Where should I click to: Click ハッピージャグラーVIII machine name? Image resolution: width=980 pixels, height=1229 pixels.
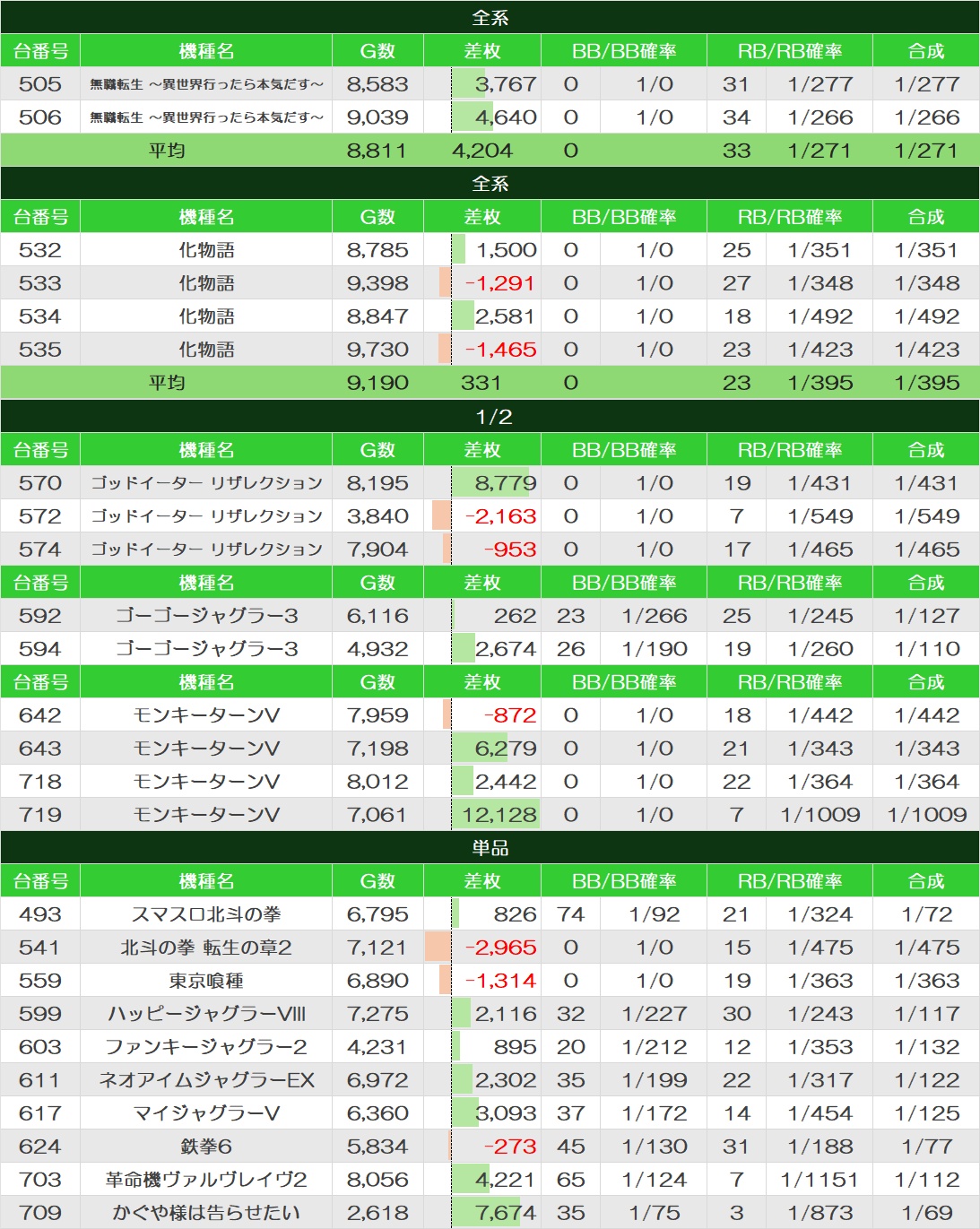(206, 1014)
